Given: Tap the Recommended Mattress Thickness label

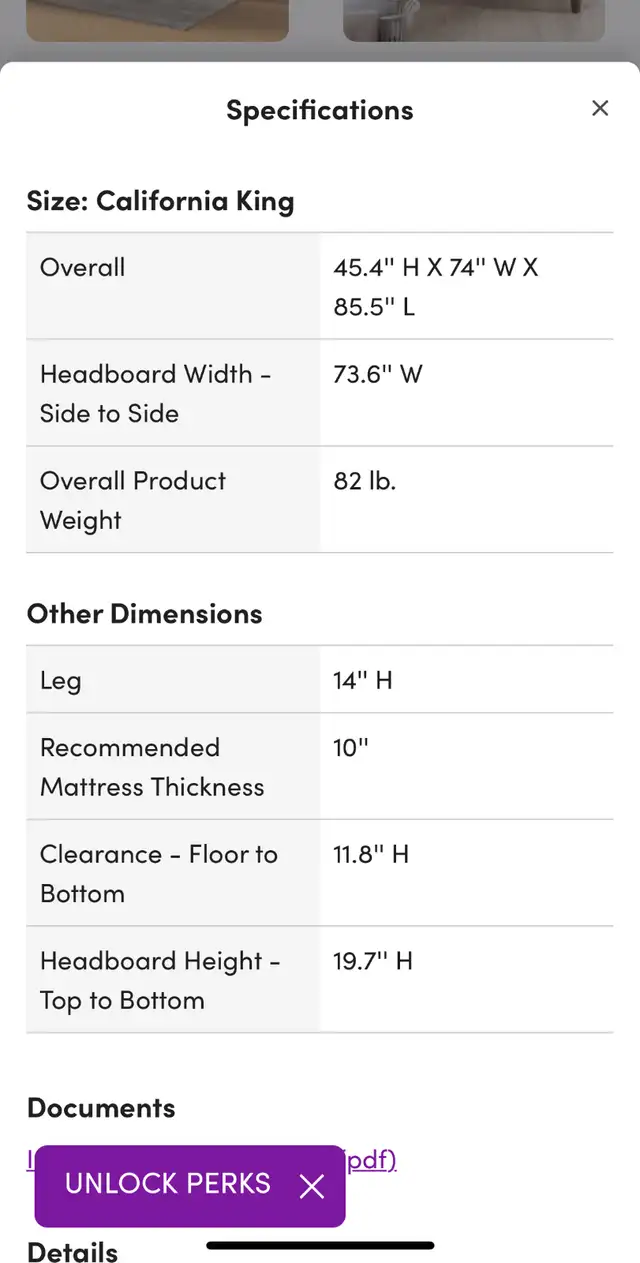Looking at the screenshot, I should pos(152,767).
